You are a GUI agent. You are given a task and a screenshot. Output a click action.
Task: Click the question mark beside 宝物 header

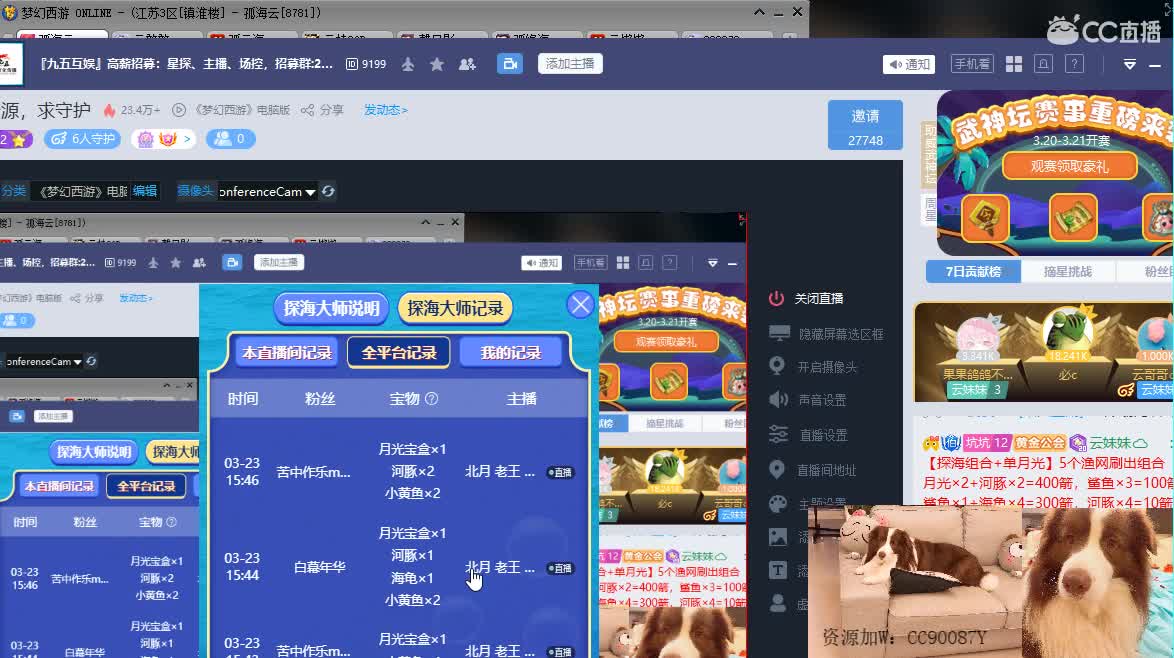[x=432, y=399]
